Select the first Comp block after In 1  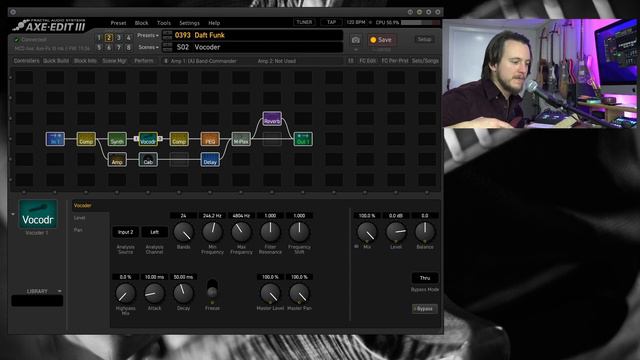[x=86, y=139]
